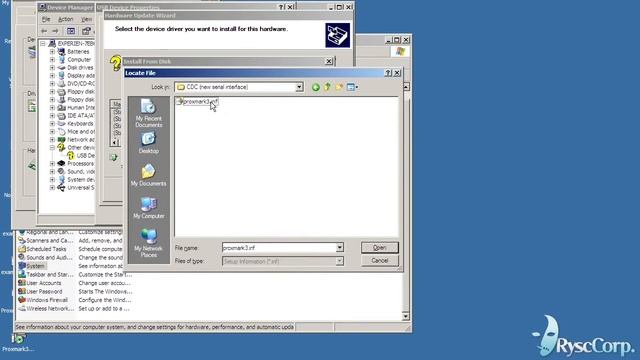Expand Computer node in Device Manager
Screen dimensions: 640x360
tap(52, 60)
